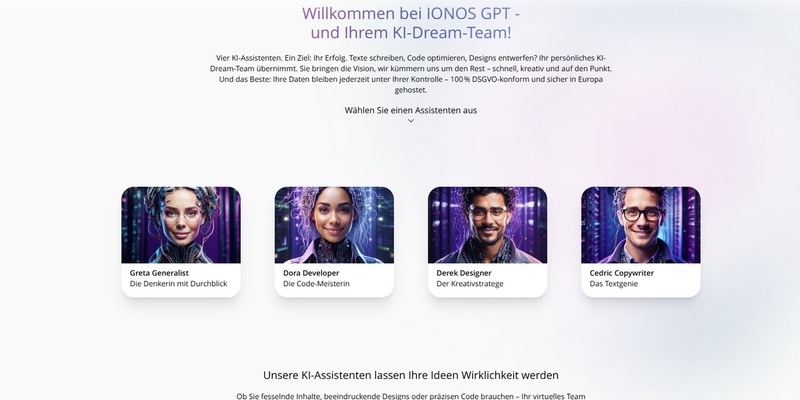Click the 'Willkommen bei IONOS GPT' headline

411,13
